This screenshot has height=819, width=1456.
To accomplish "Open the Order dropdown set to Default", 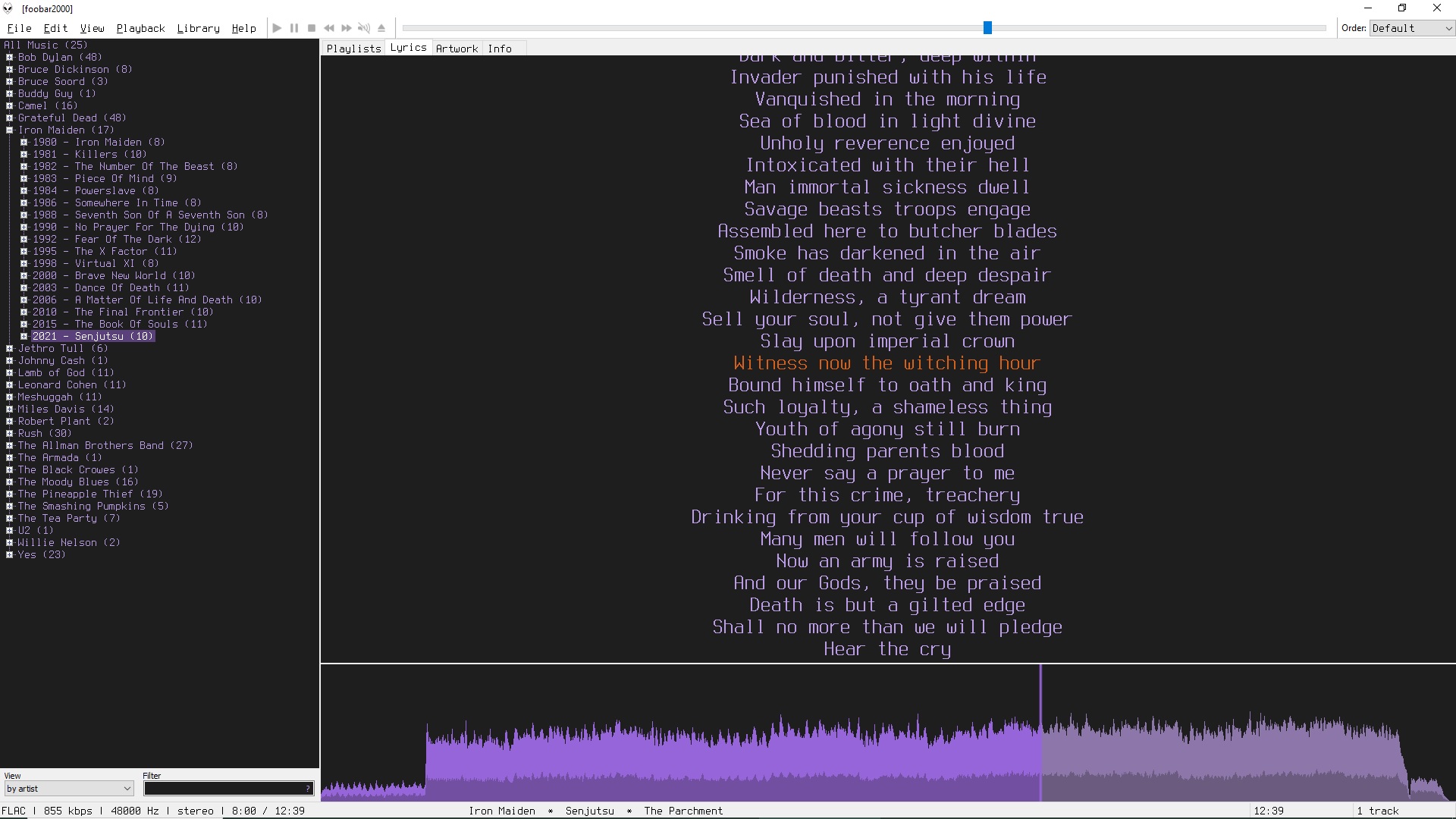I will coord(1411,28).
